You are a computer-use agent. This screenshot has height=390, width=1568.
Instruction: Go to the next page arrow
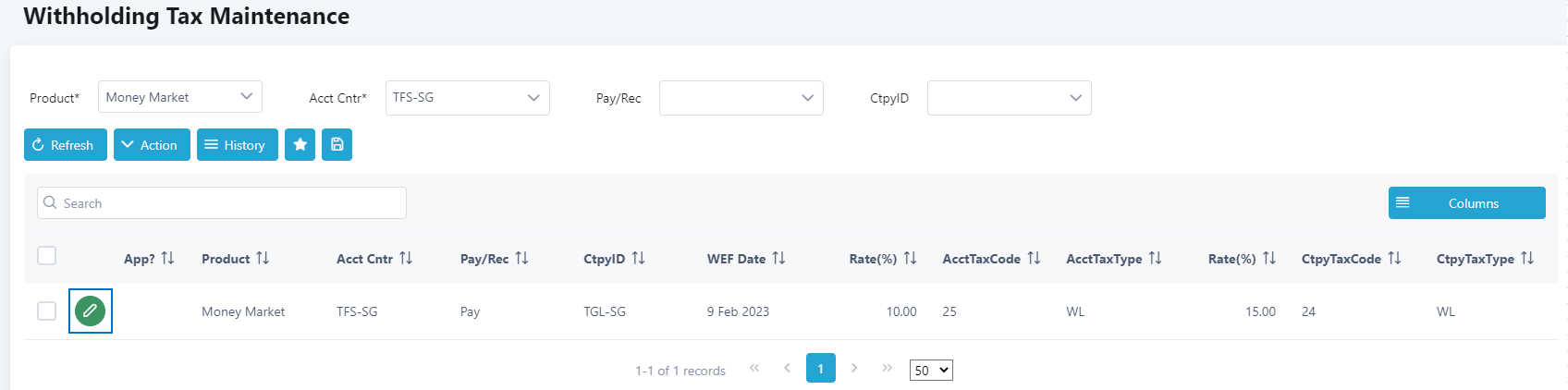(854, 368)
